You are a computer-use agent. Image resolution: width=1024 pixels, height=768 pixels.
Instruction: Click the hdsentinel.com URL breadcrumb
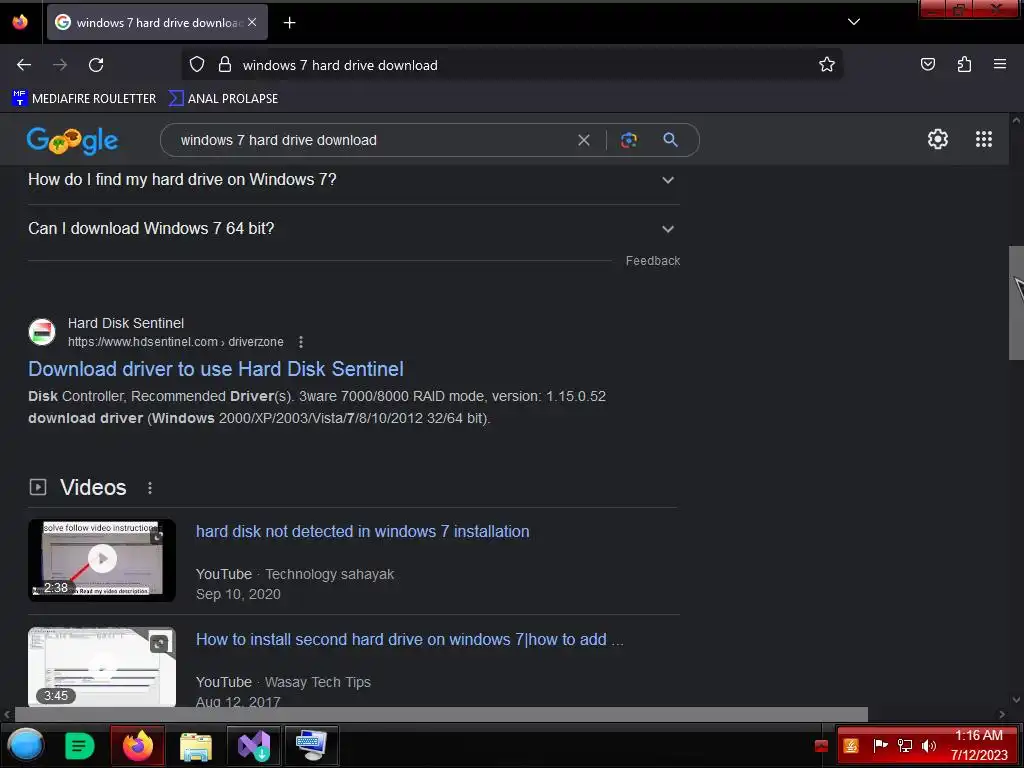[176, 342]
